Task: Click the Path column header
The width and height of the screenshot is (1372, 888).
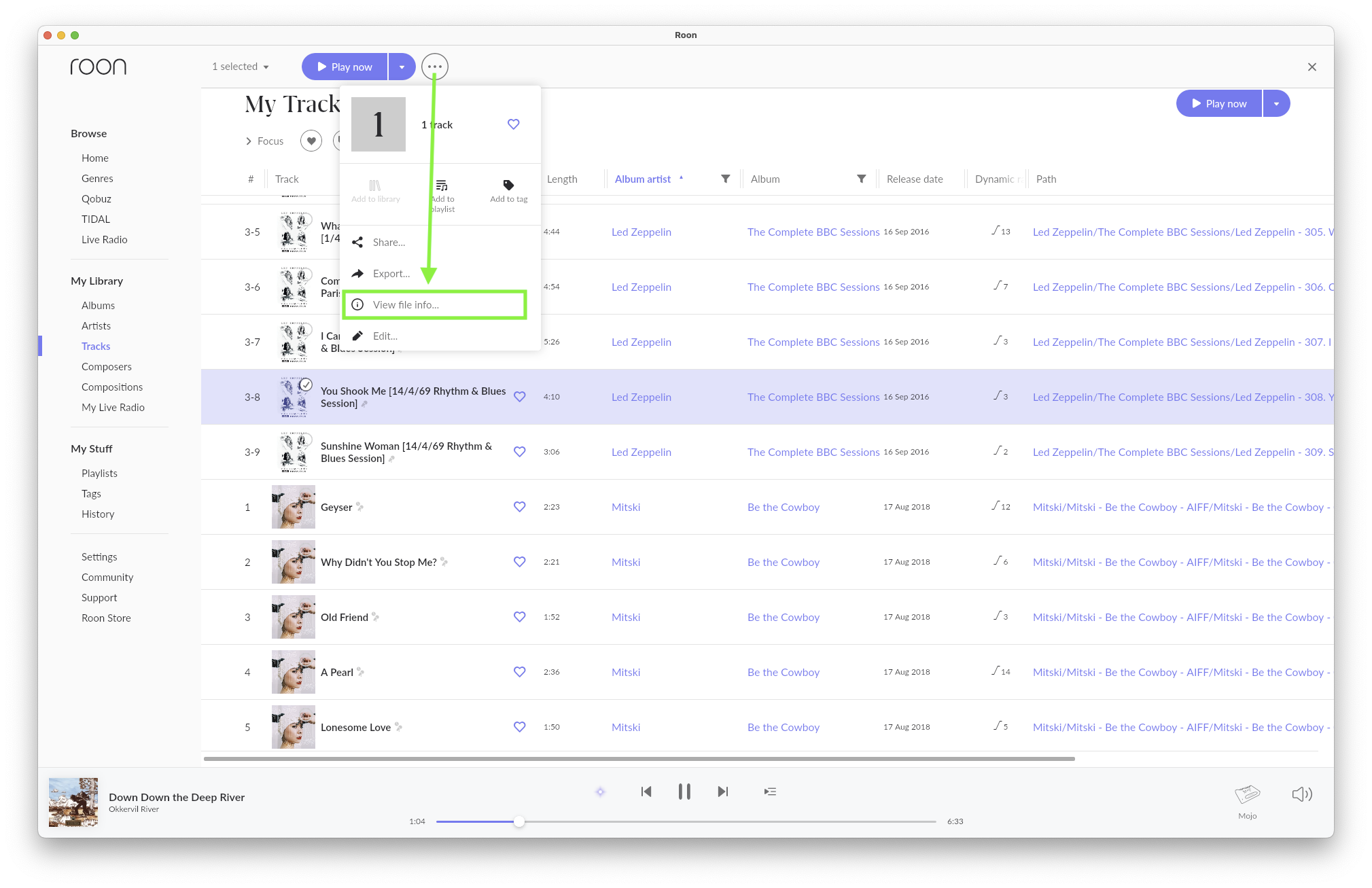Action: (x=1046, y=179)
